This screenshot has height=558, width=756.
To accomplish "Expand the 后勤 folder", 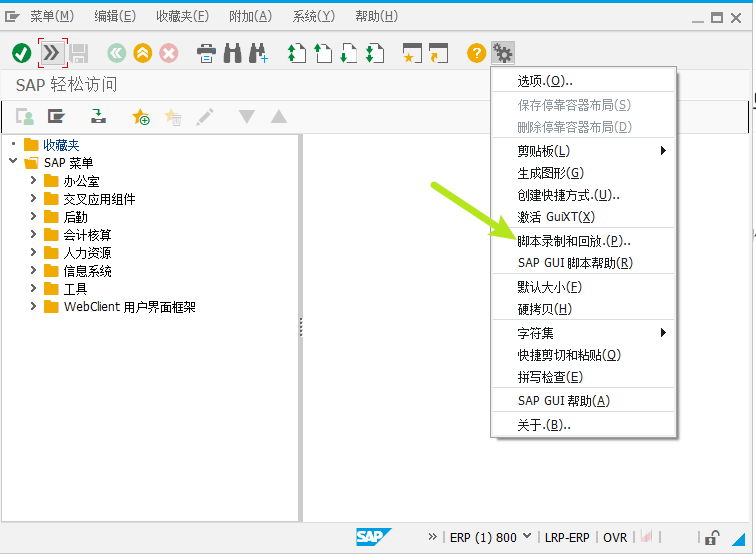I will (x=33, y=216).
